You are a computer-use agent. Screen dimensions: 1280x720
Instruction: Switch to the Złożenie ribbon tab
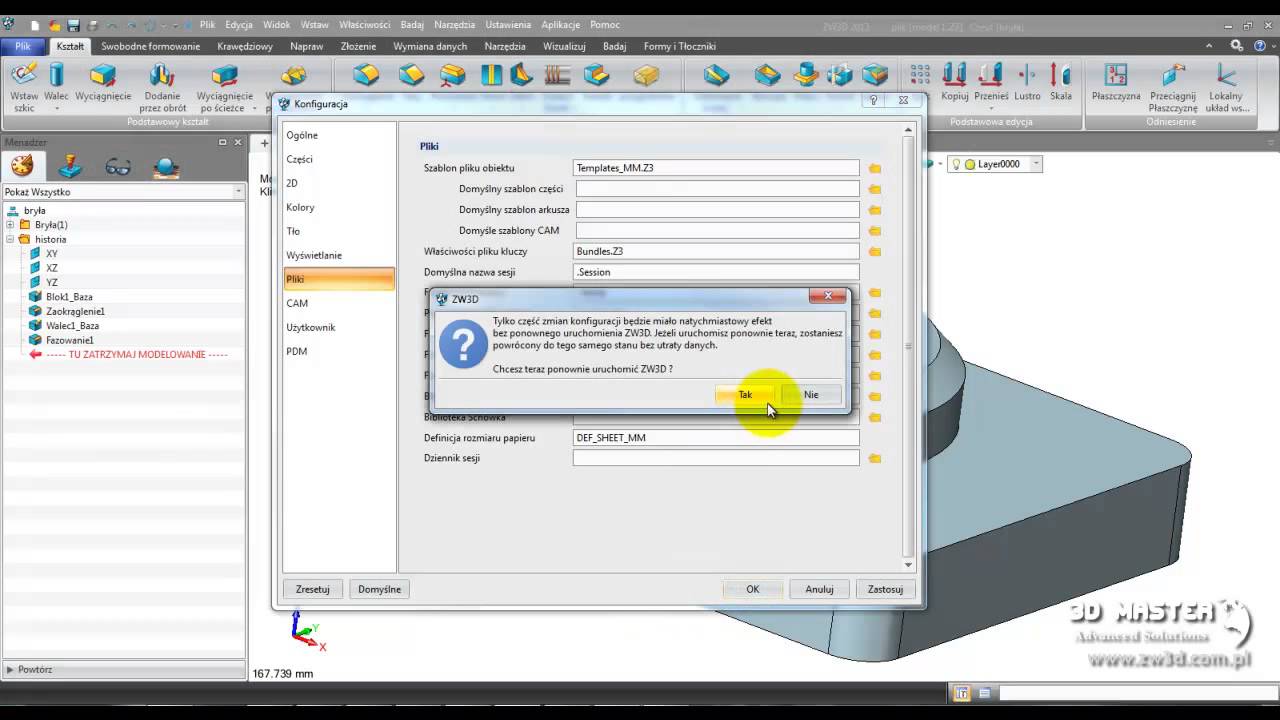click(358, 46)
